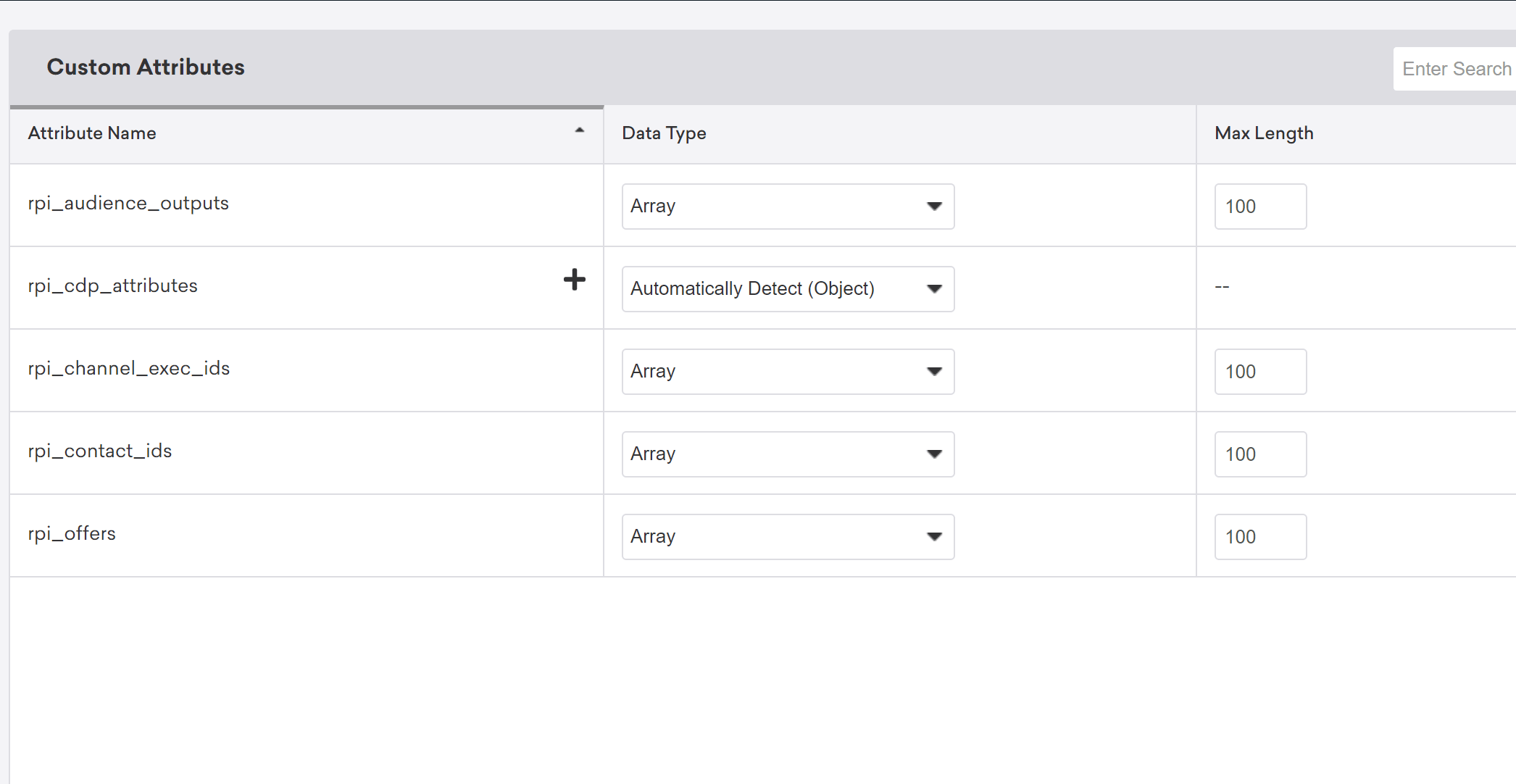Edit max length for rpi_channel_exec_ids
The width and height of the screenshot is (1516, 784).
coord(1259,372)
